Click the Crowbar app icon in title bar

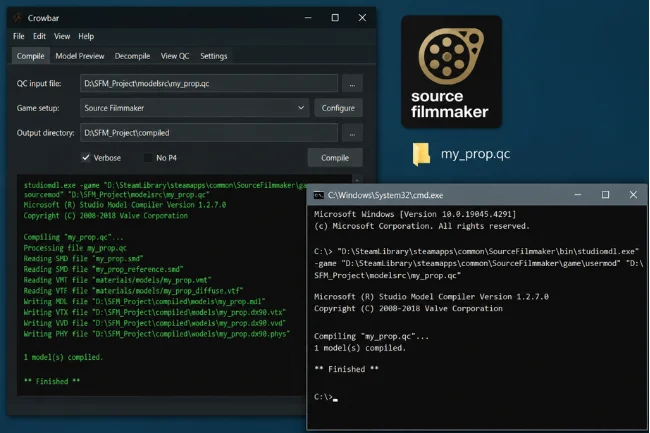pos(17,18)
